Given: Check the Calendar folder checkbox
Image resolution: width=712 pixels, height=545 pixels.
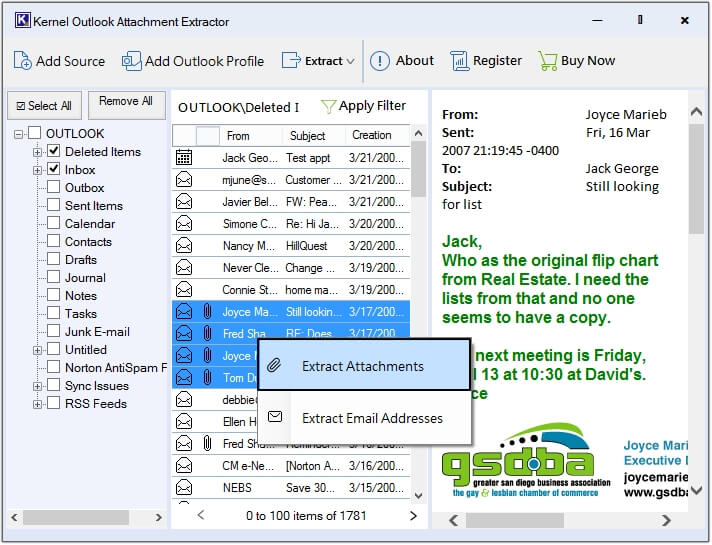Looking at the screenshot, I should coord(54,223).
